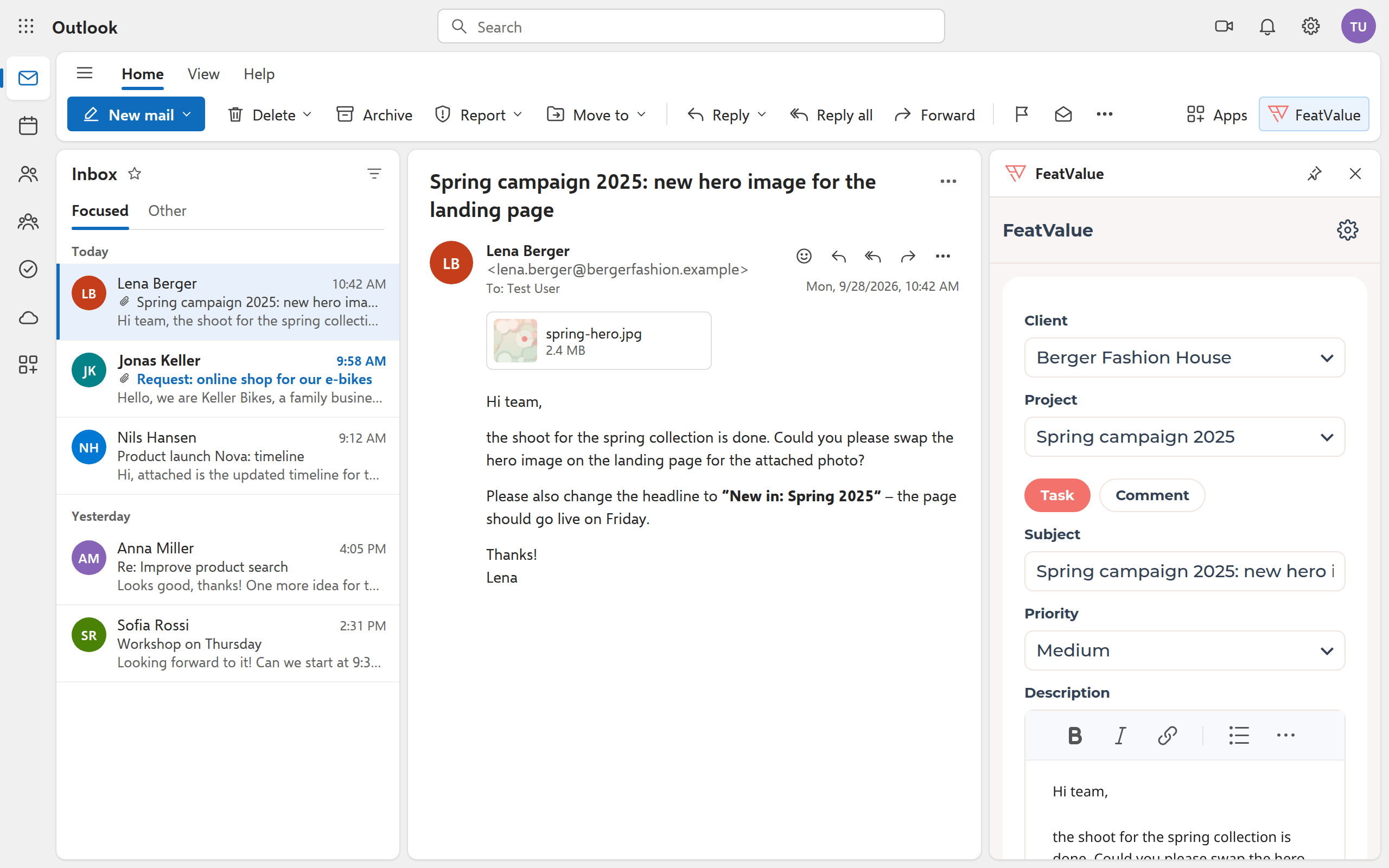Select the Focused inbox tab
This screenshot has height=868, width=1389.
pos(100,210)
